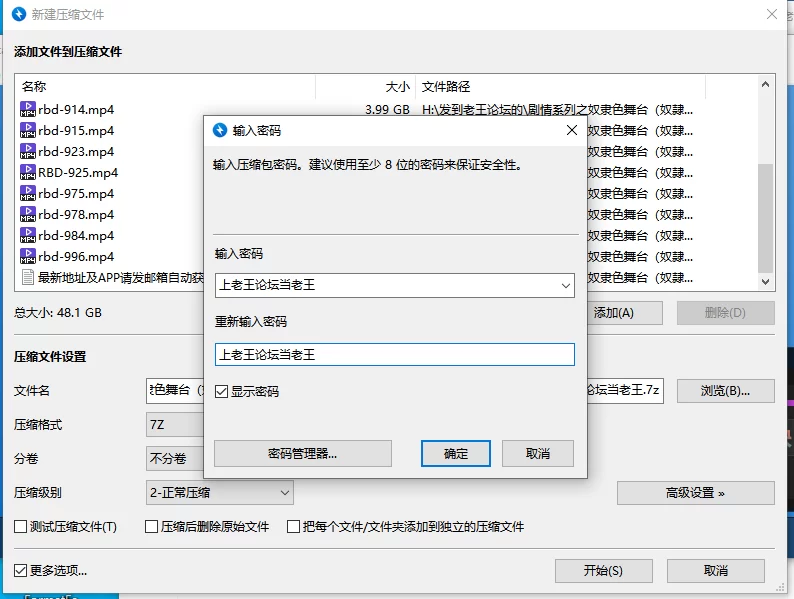Click the rbd-914.mp4 file icon
This screenshot has width=794, height=599.
(28, 109)
